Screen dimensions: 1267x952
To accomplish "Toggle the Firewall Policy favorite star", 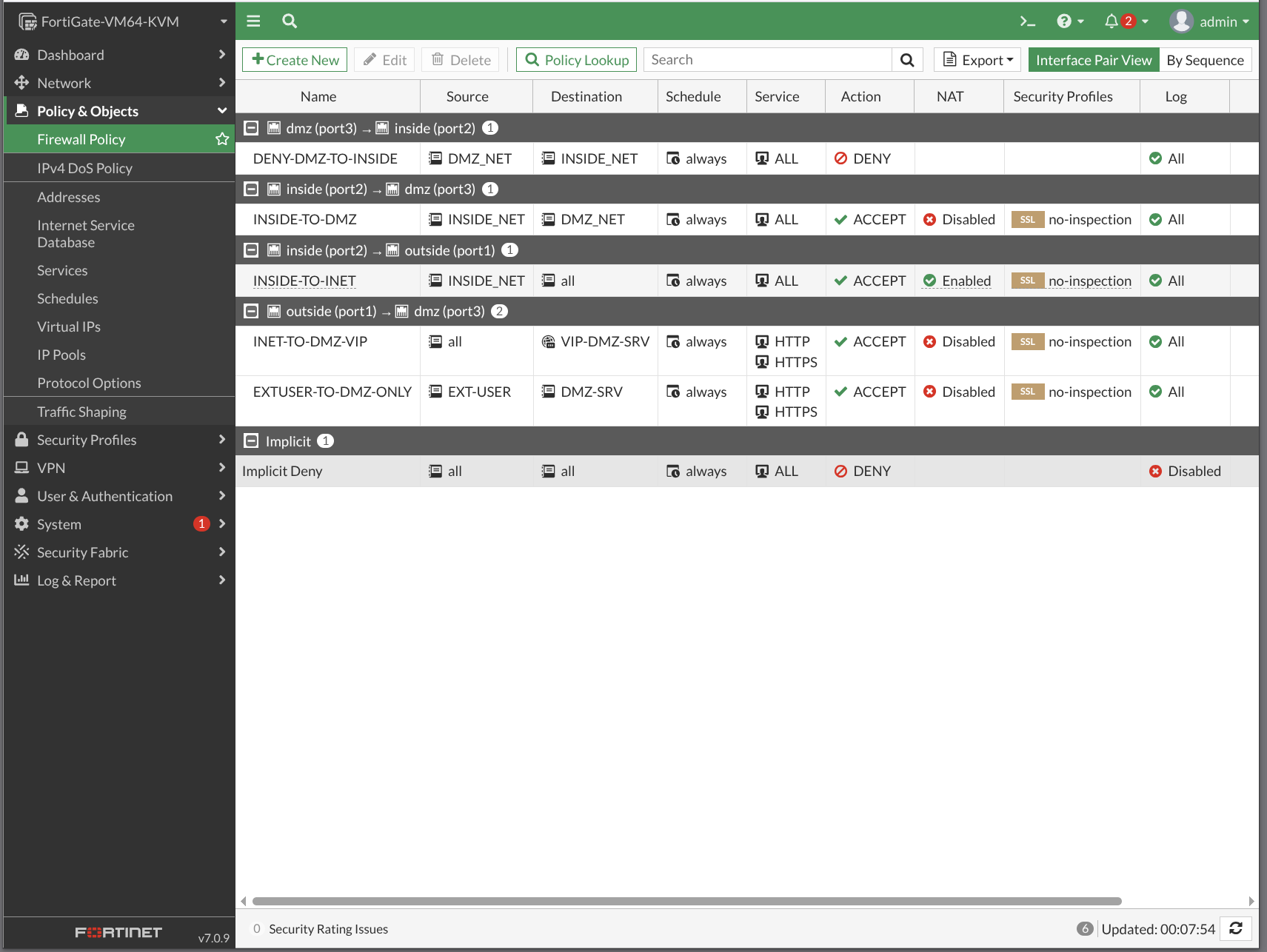I will (x=222, y=139).
